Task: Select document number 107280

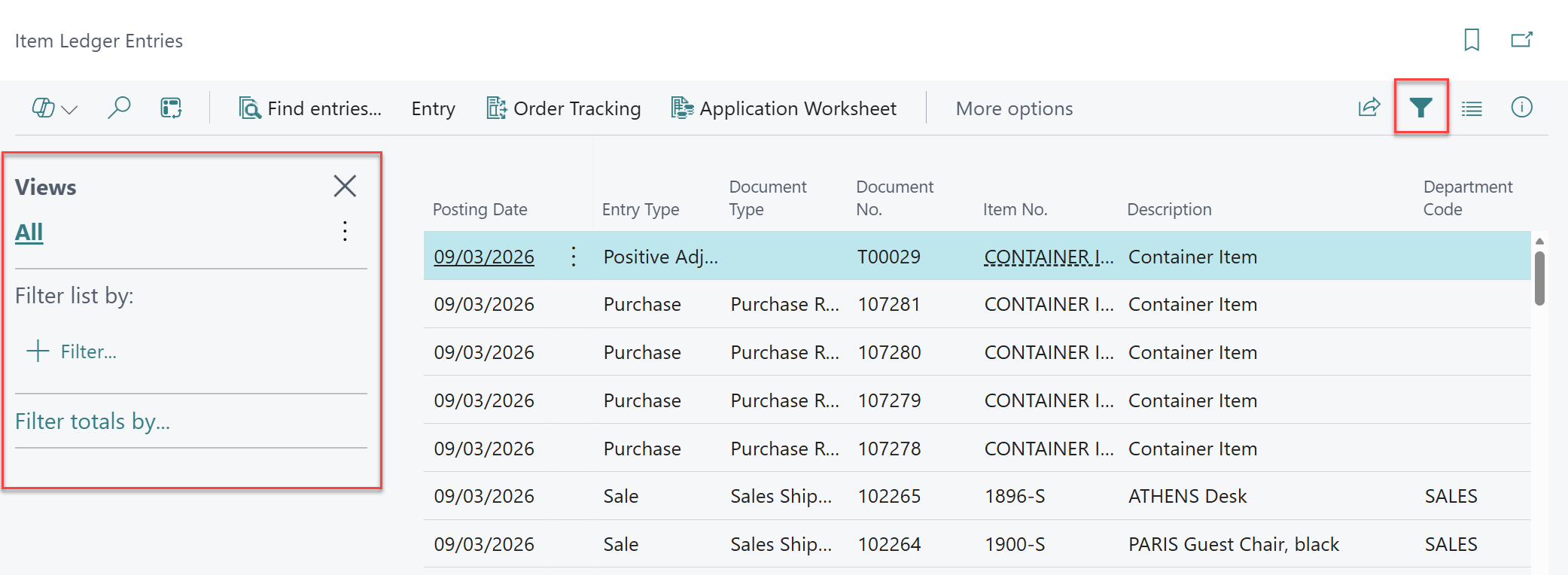Action: click(x=889, y=352)
